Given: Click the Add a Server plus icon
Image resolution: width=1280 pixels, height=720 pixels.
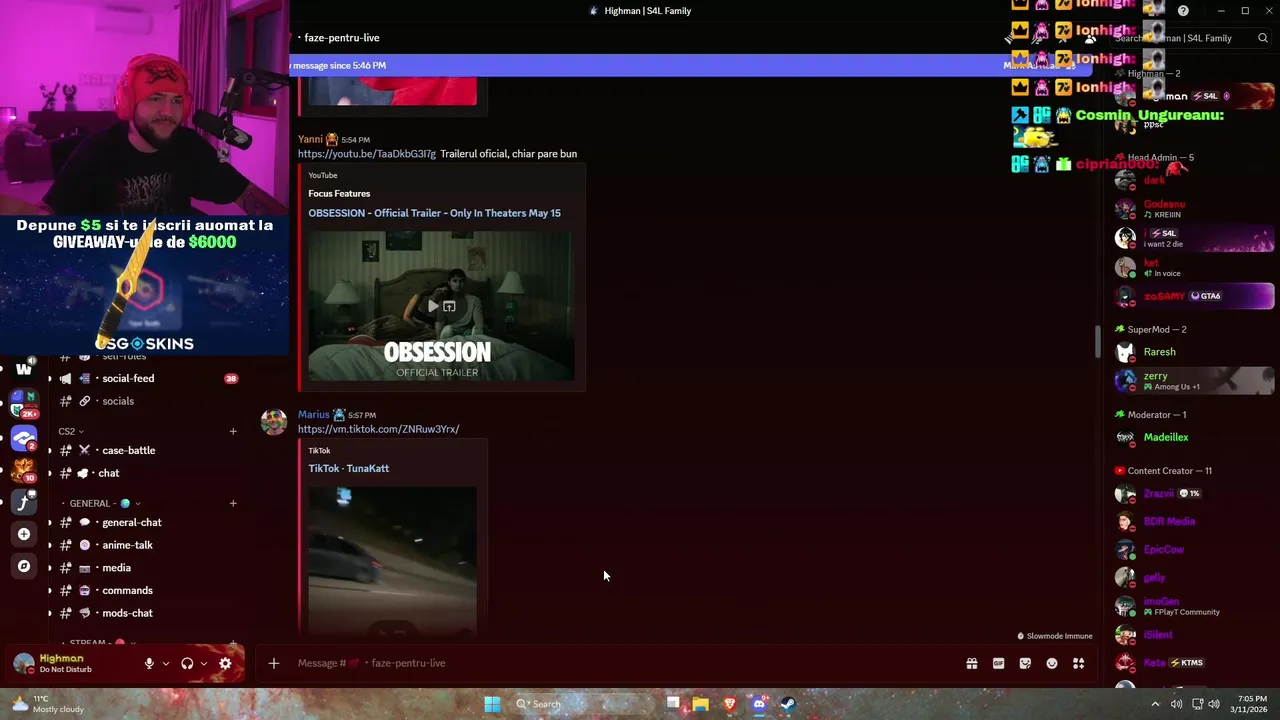Looking at the screenshot, I should 24,534.
